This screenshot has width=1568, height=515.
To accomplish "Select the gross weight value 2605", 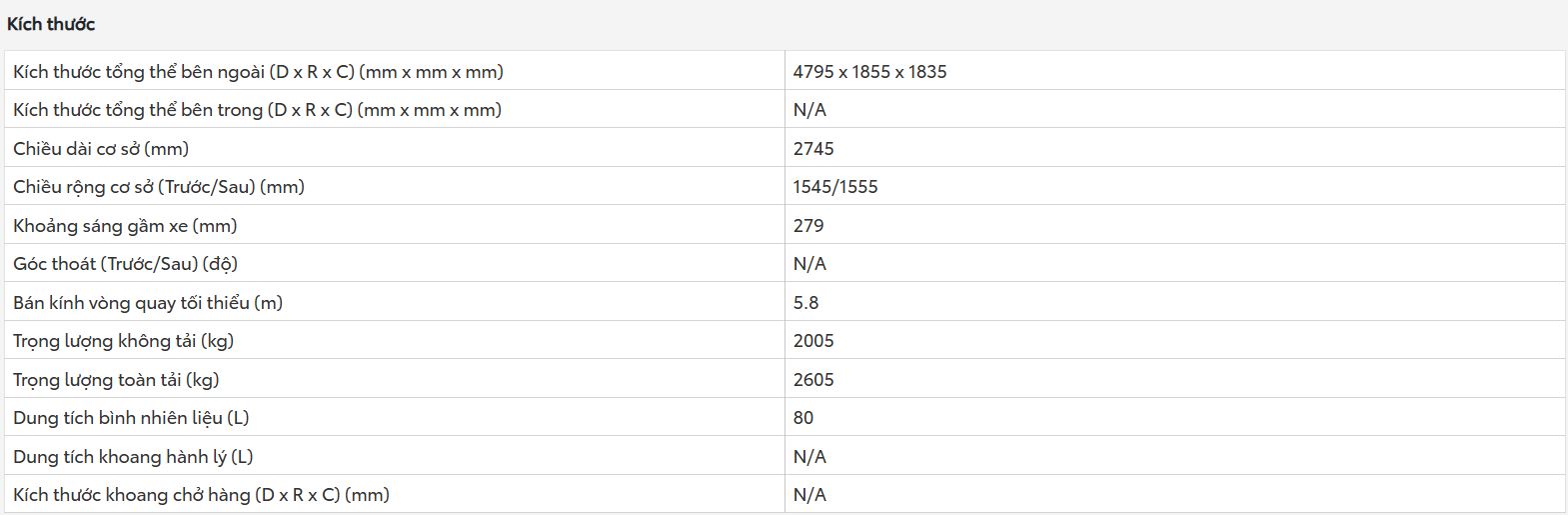I will click(813, 380).
